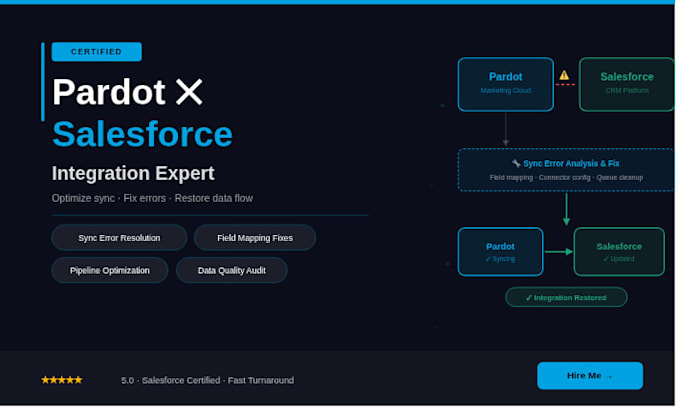Image resolution: width=680 pixels, height=411 pixels.
Task: Click the 'Marketing Cloud' subtitle
Action: pos(506,90)
